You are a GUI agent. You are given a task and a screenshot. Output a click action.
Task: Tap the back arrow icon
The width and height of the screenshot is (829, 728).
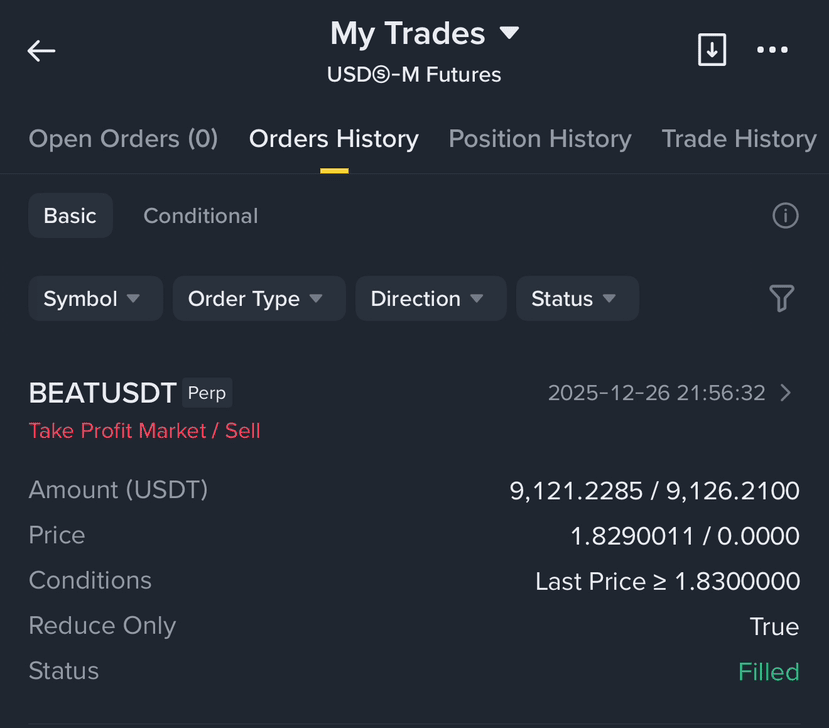point(41,51)
